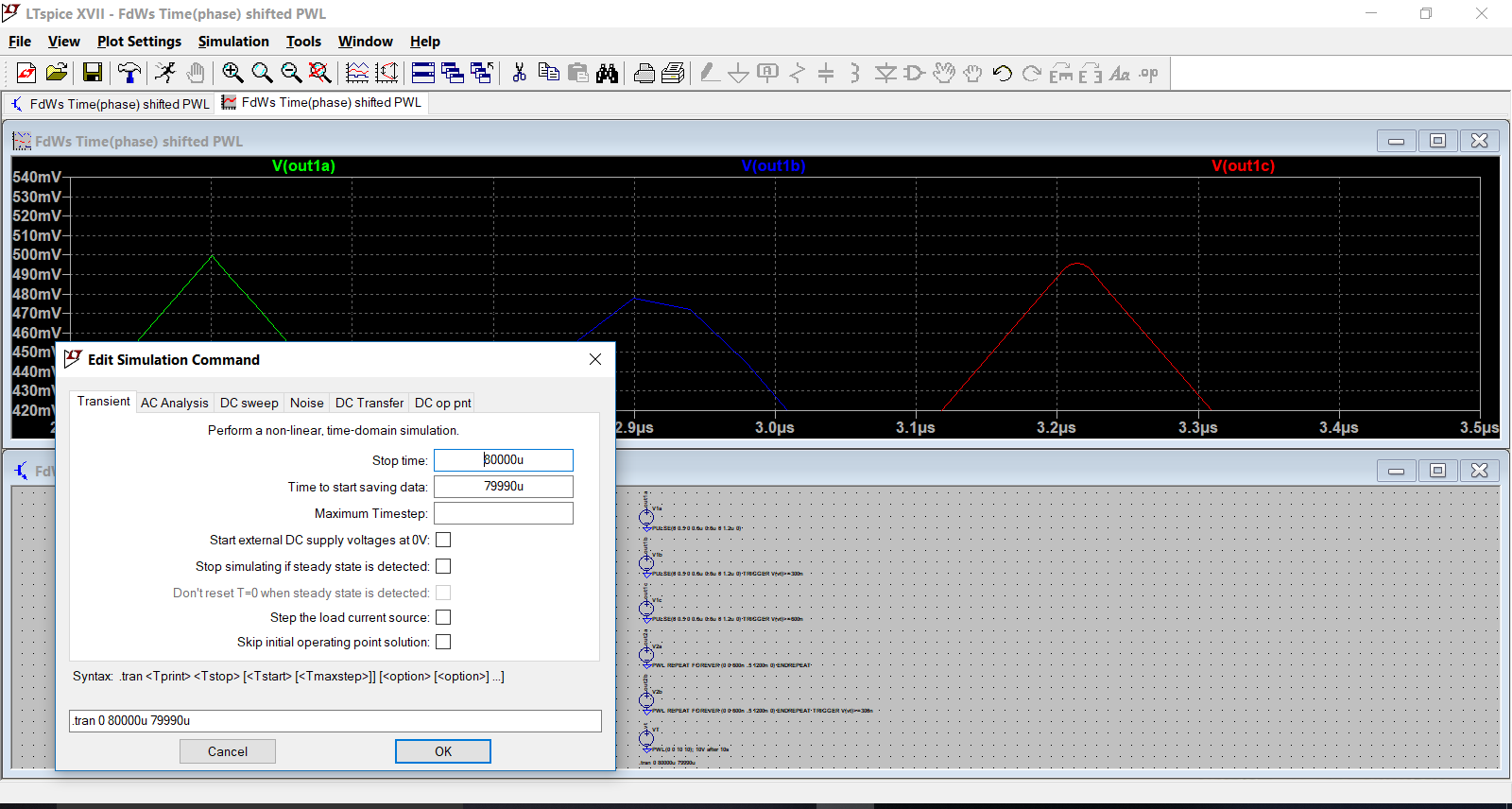Open the View menu

point(64,42)
